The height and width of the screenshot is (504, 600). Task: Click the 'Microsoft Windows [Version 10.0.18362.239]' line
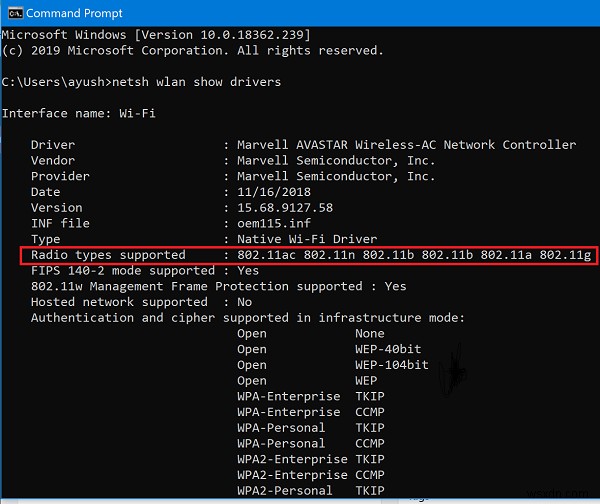156,35
